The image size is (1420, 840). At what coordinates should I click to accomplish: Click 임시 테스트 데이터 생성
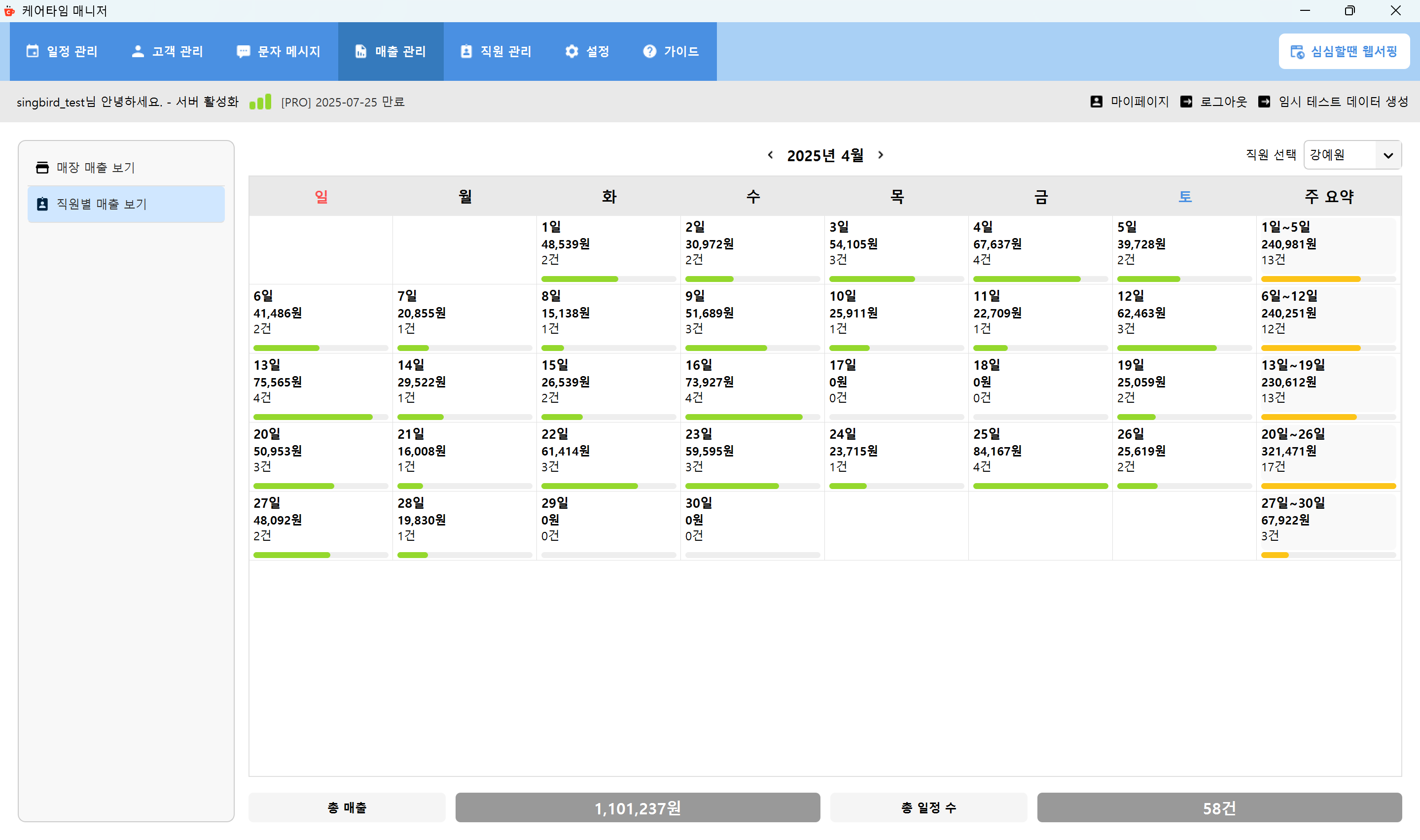pos(1343,102)
